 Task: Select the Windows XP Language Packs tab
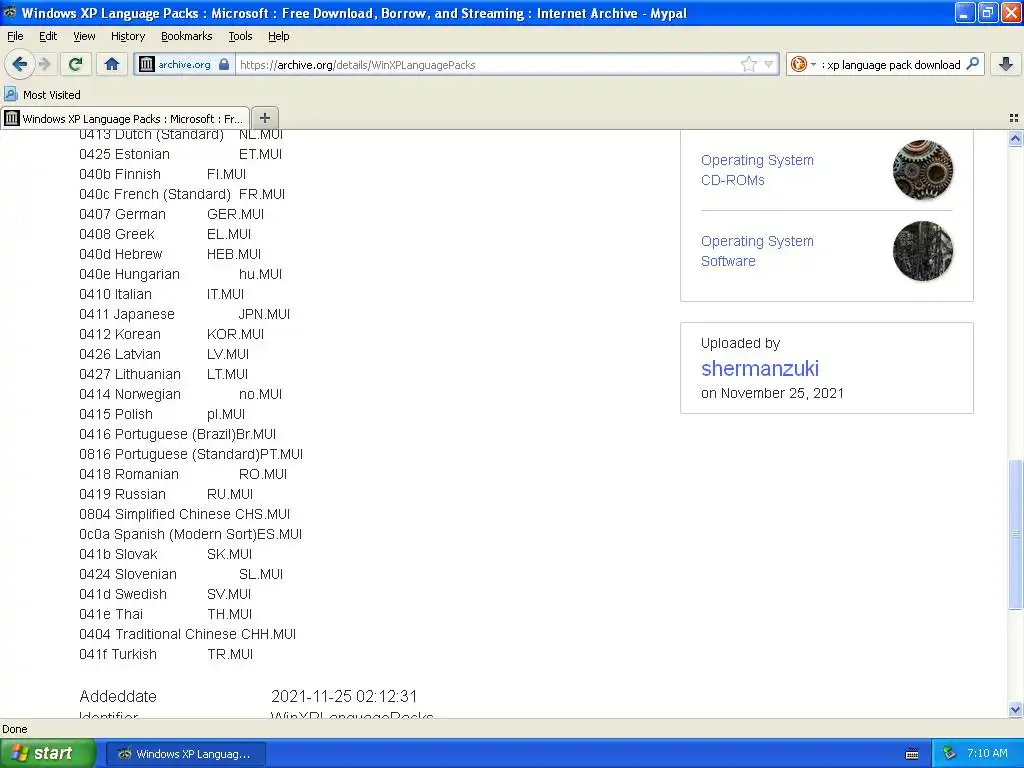coord(125,118)
